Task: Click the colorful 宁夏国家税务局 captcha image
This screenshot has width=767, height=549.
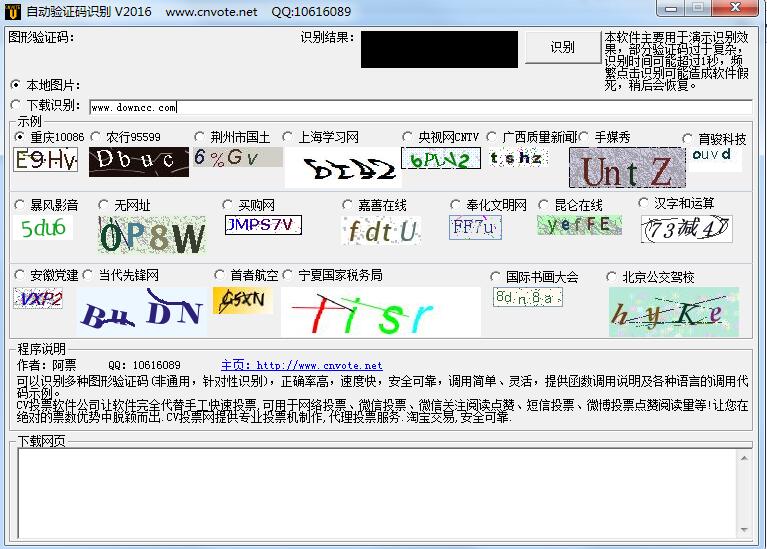Action: click(x=381, y=312)
